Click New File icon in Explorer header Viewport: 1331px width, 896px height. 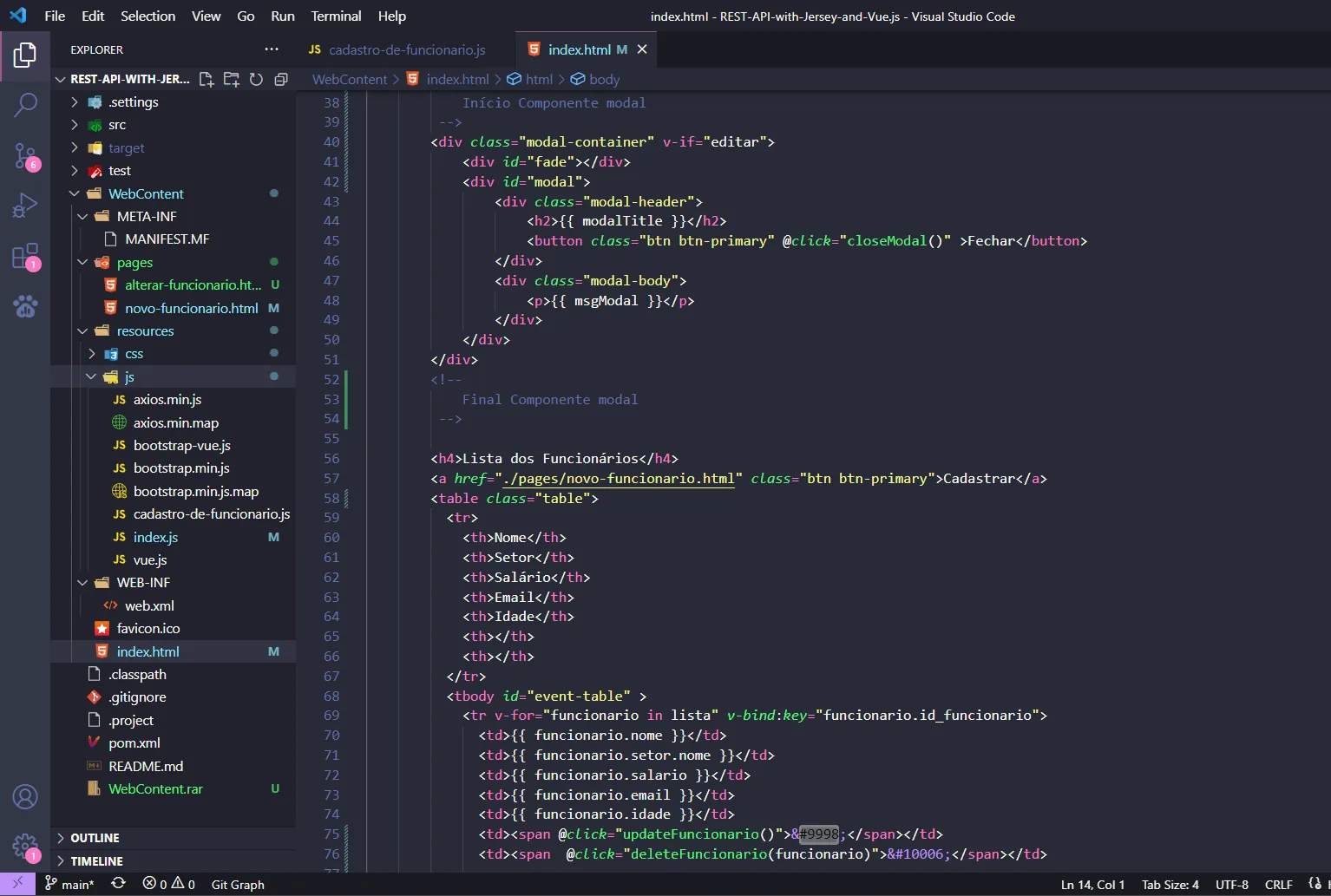[x=207, y=79]
